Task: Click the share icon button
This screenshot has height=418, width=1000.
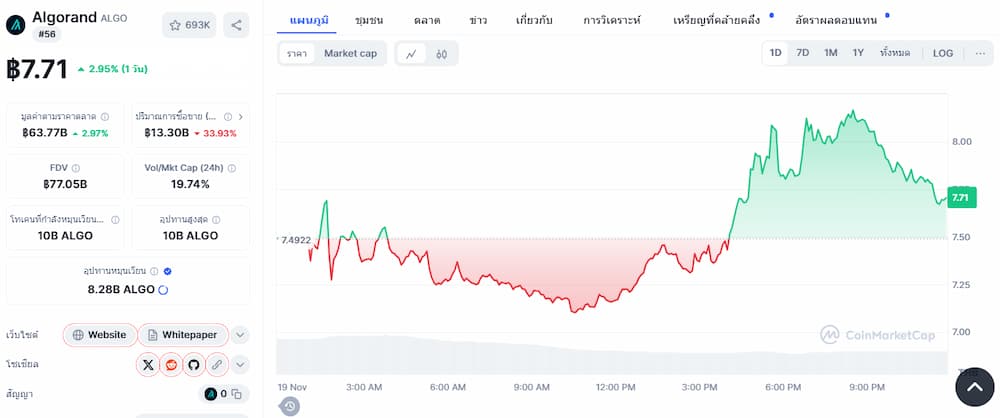Action: tap(236, 25)
